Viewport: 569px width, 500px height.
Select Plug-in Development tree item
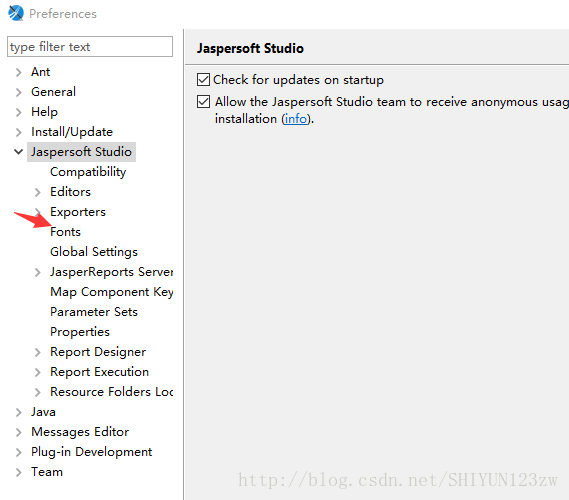point(91,452)
